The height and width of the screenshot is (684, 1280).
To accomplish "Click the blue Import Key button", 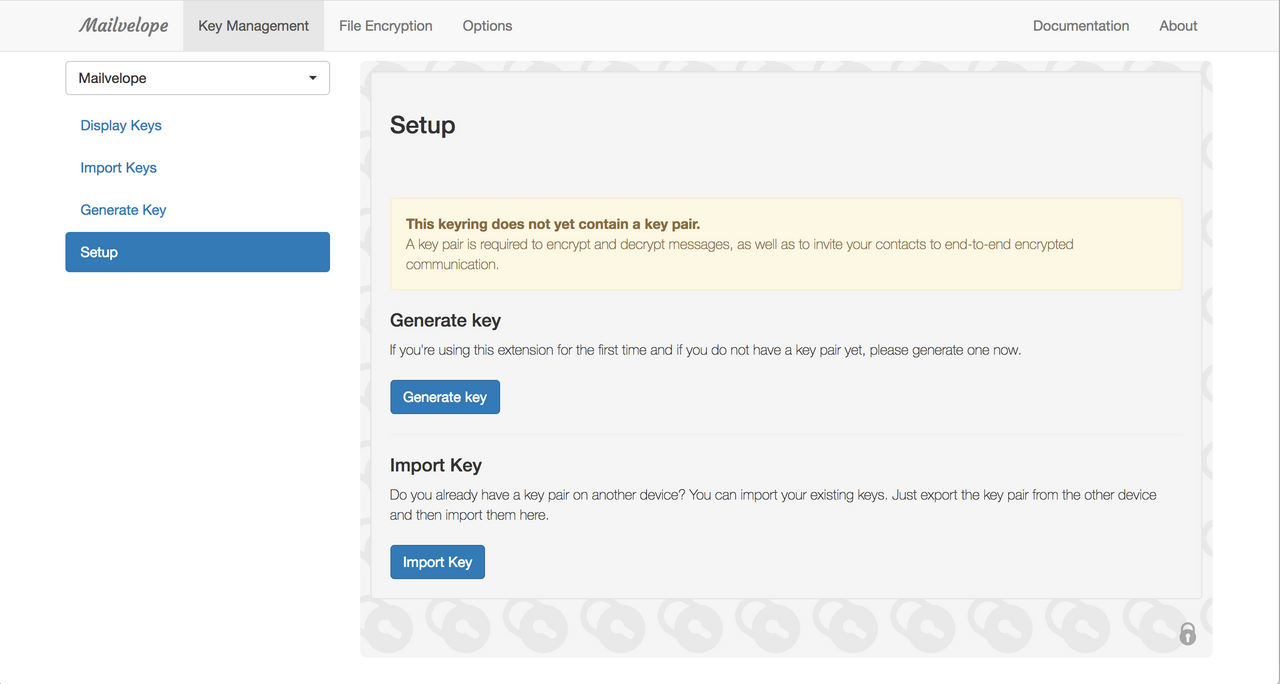I will coord(437,561).
